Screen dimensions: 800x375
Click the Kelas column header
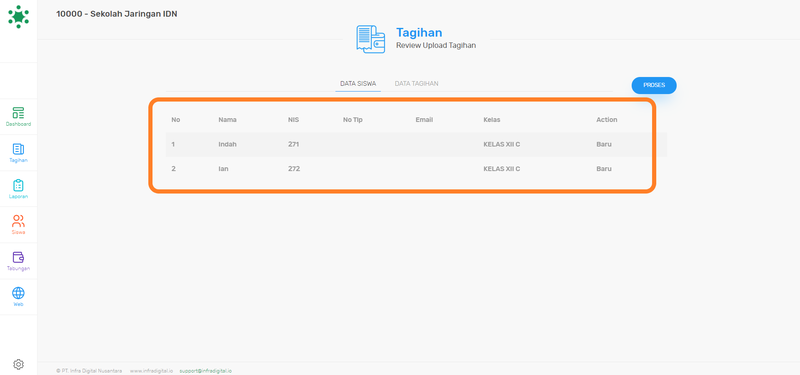click(x=492, y=120)
